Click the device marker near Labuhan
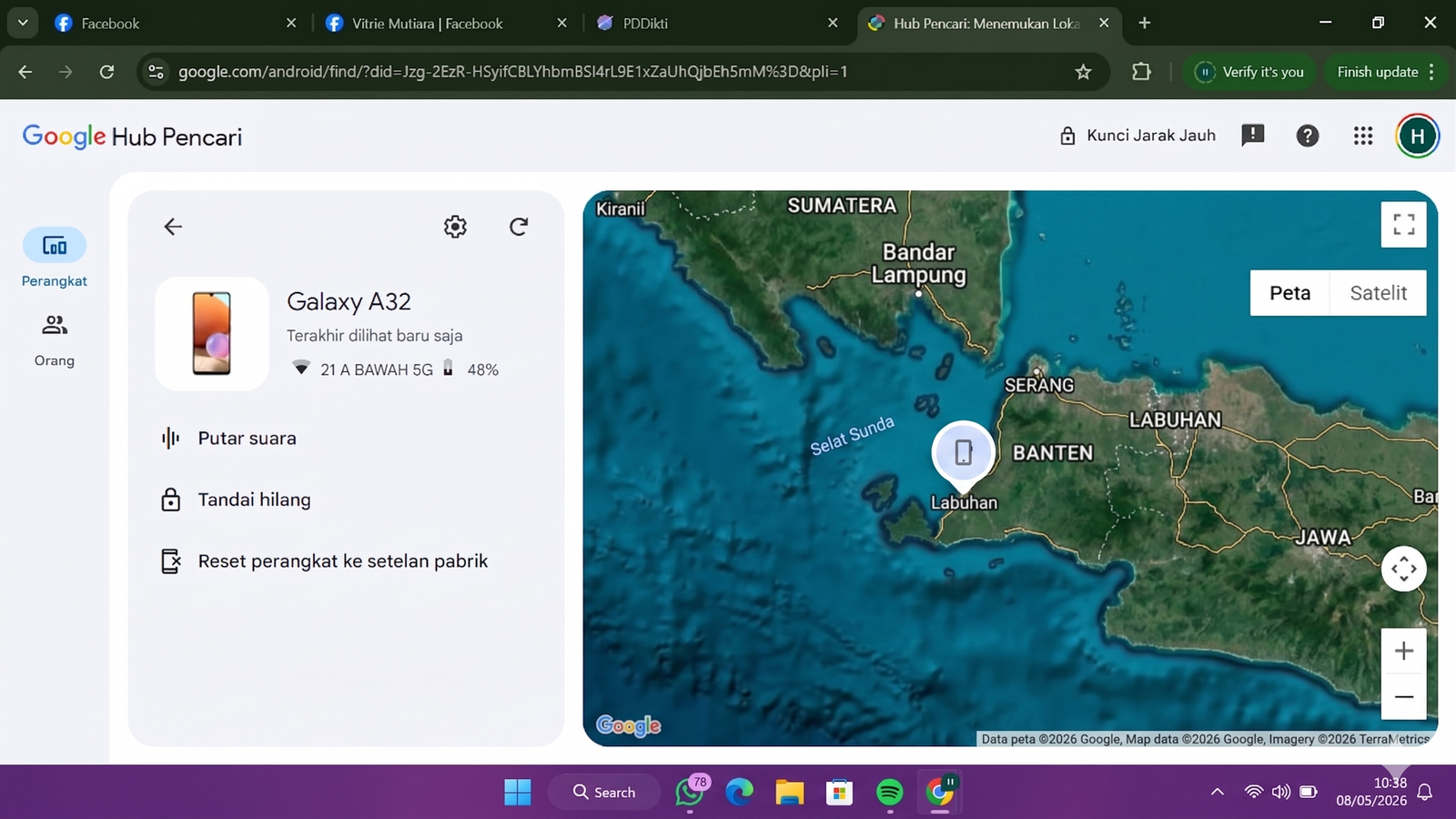1456x819 pixels. pos(963,453)
